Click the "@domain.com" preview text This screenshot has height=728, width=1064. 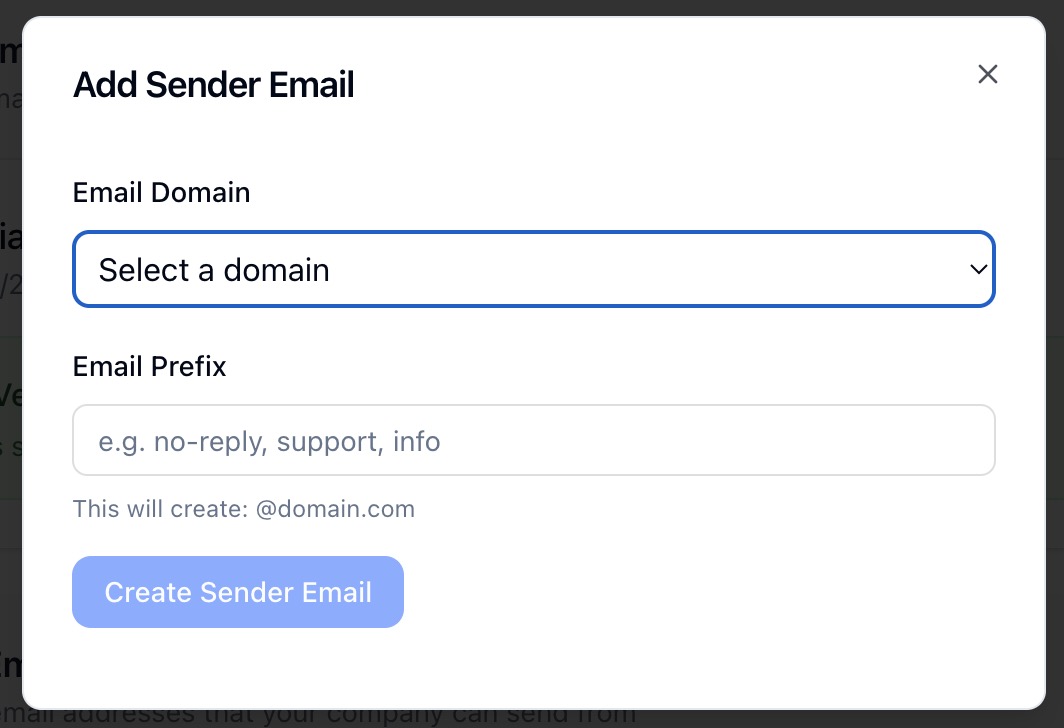click(335, 509)
